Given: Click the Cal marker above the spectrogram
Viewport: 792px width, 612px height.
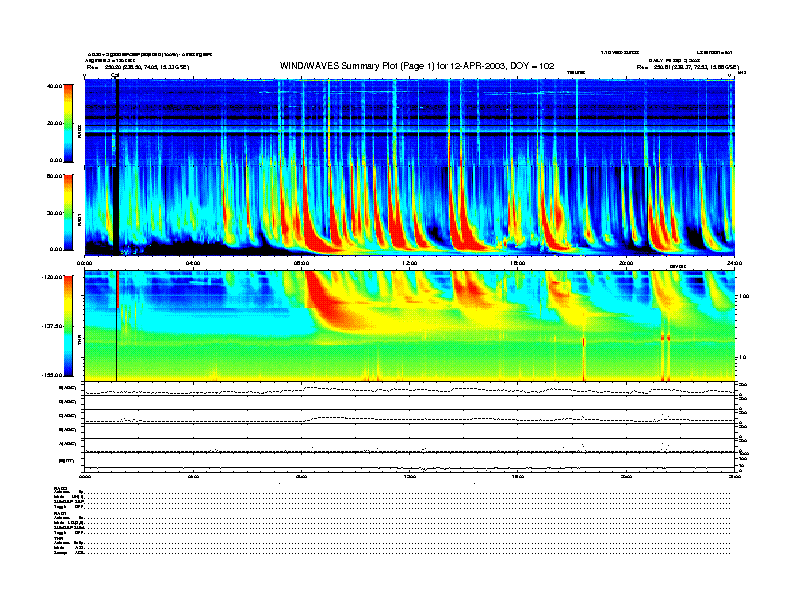Looking at the screenshot, I should [x=115, y=75].
